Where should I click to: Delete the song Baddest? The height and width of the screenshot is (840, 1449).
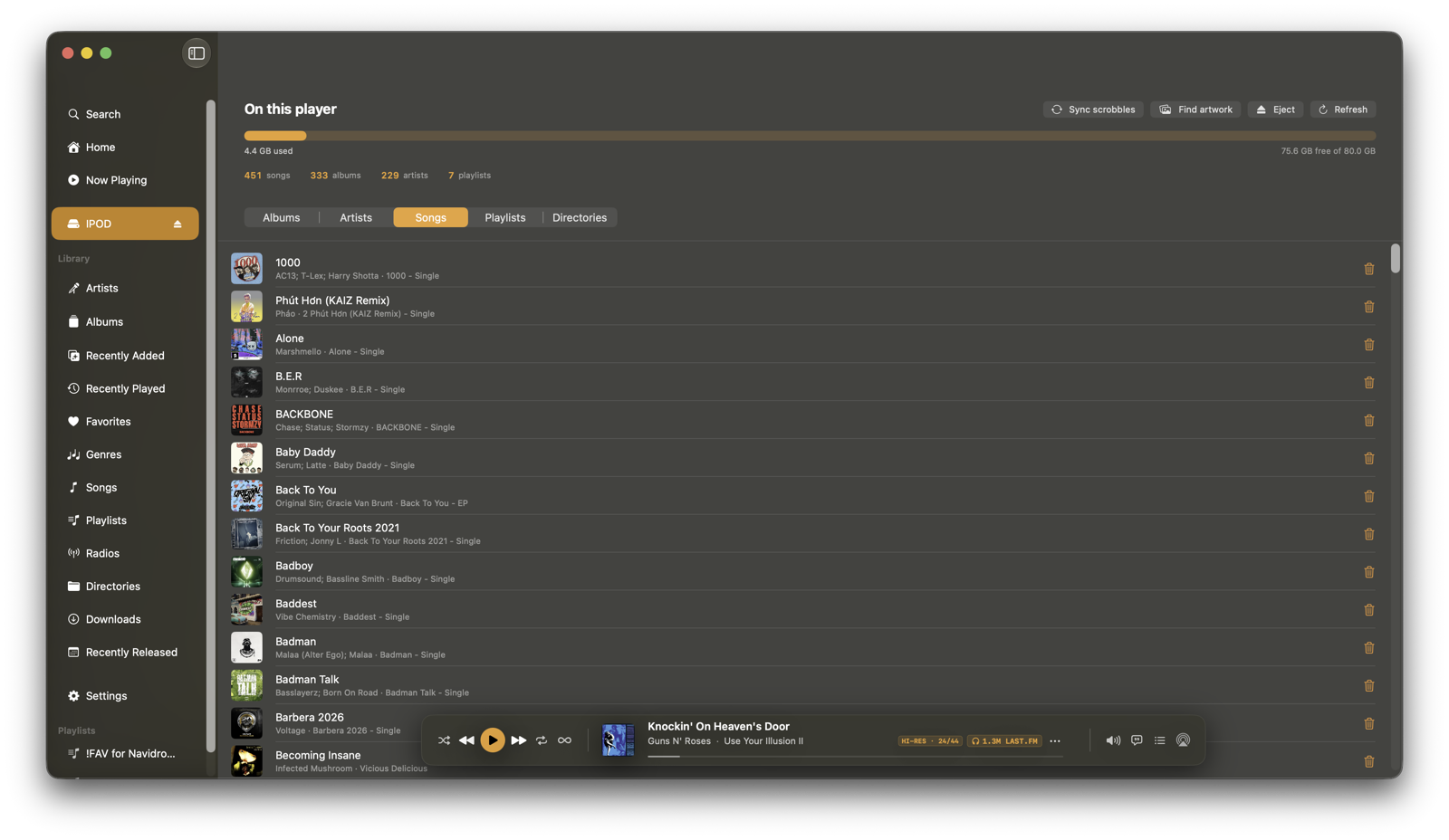1369,610
